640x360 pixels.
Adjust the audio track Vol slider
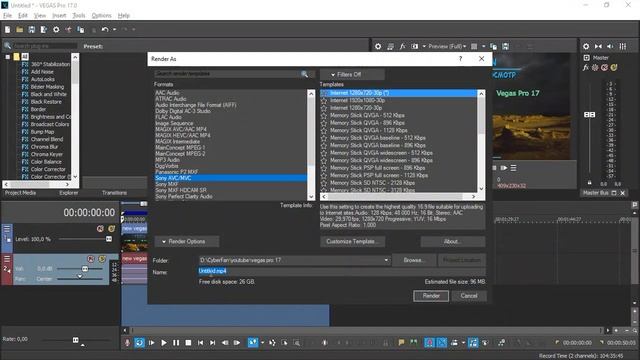pos(85,269)
